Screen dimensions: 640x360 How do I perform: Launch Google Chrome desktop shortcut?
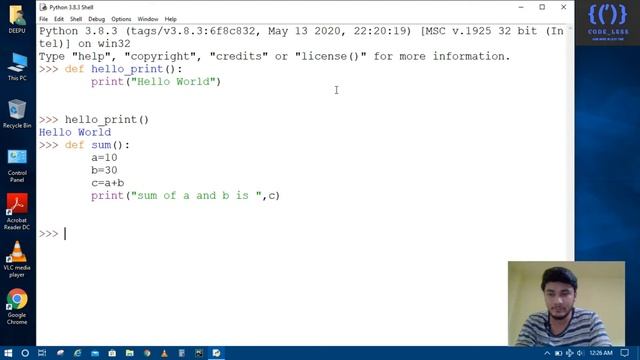pos(17,306)
